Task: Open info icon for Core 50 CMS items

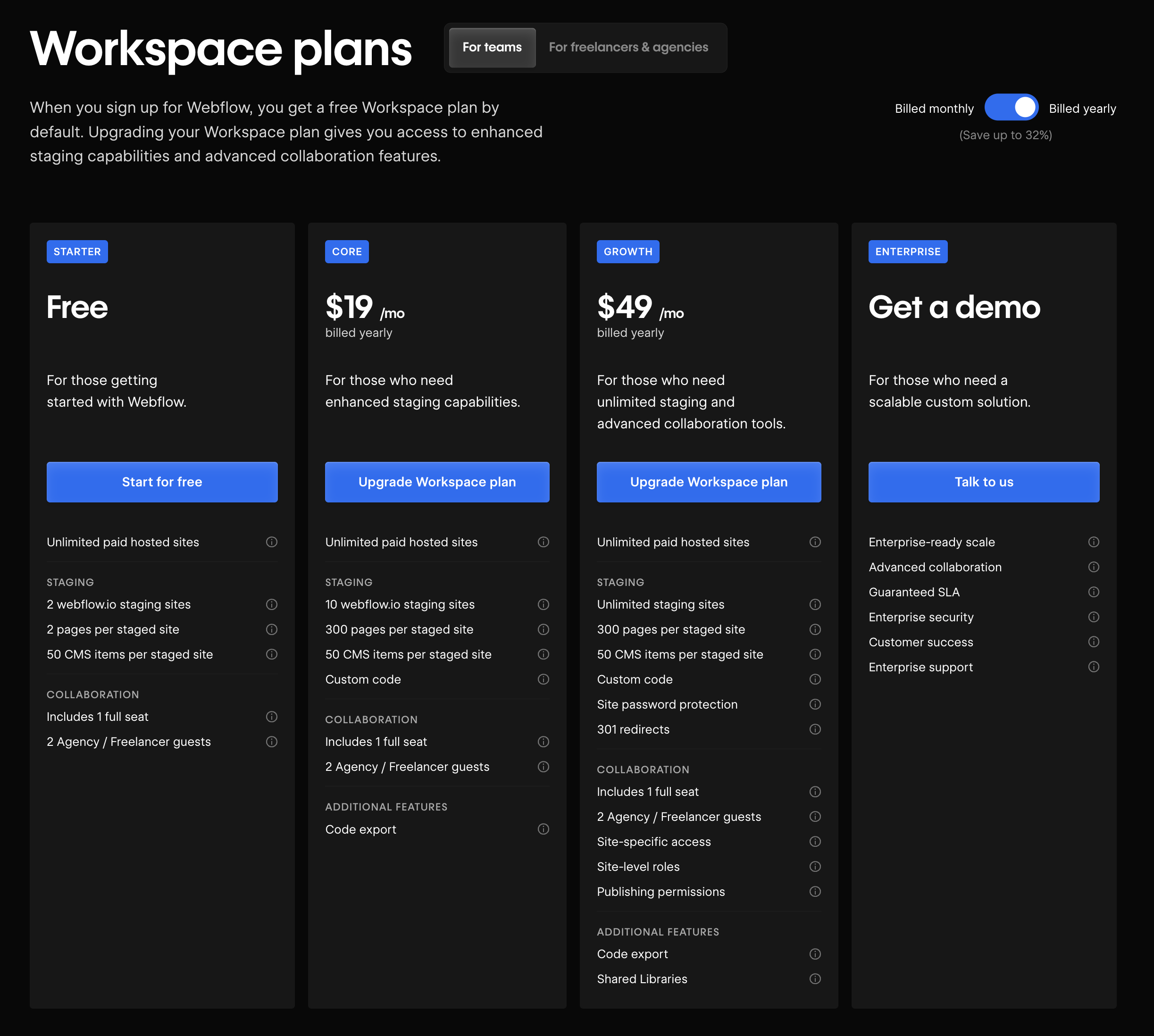Action: tap(544, 655)
